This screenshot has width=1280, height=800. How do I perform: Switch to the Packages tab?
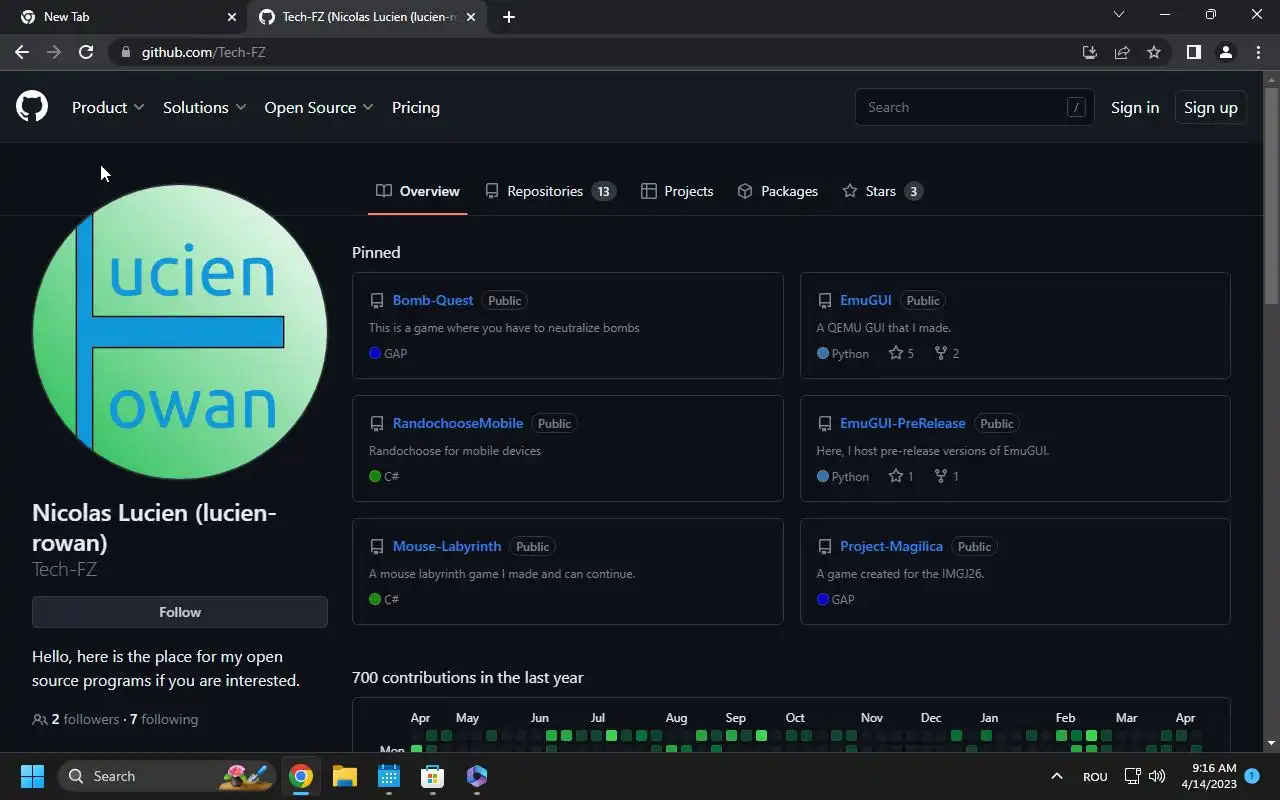click(778, 191)
